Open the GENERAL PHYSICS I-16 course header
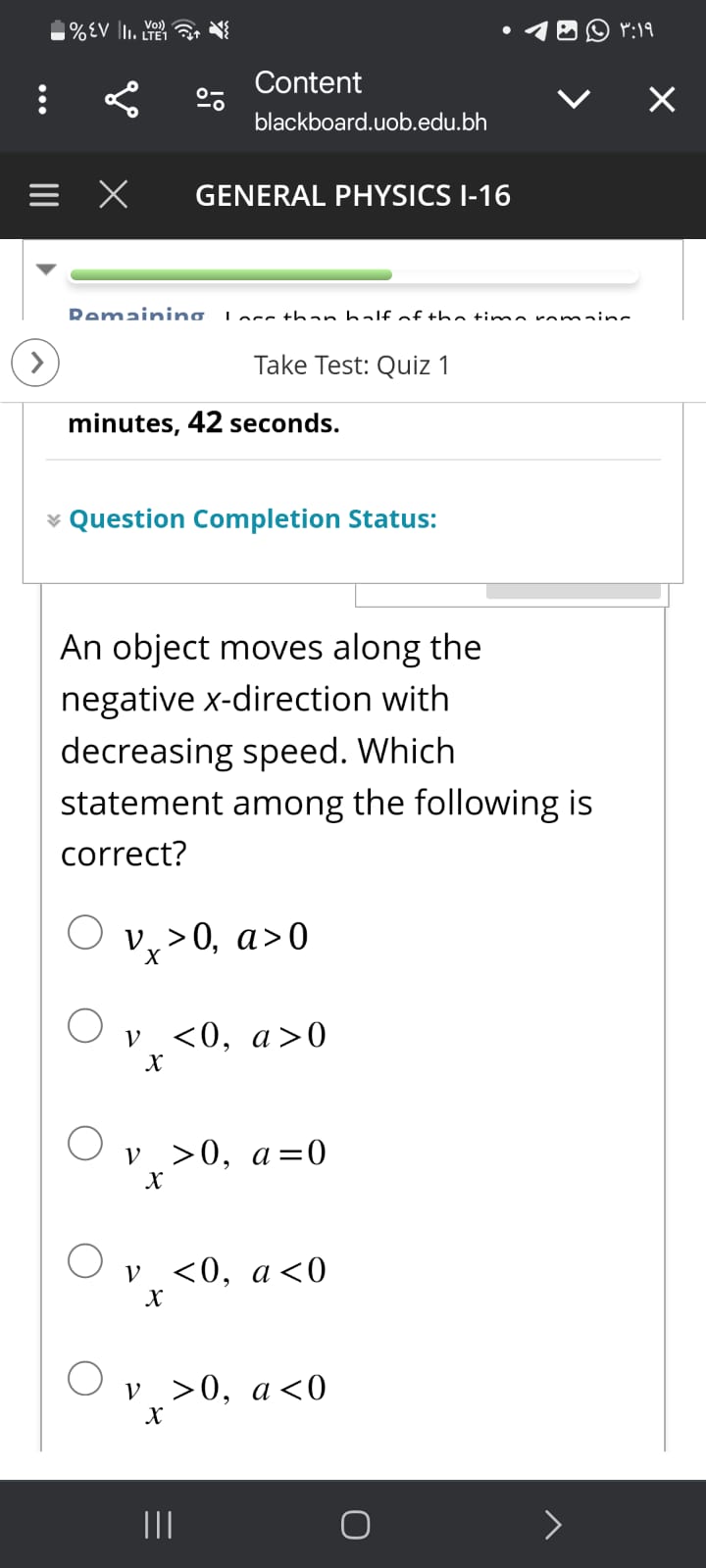Viewport: 706px width, 1568px height. click(353, 195)
